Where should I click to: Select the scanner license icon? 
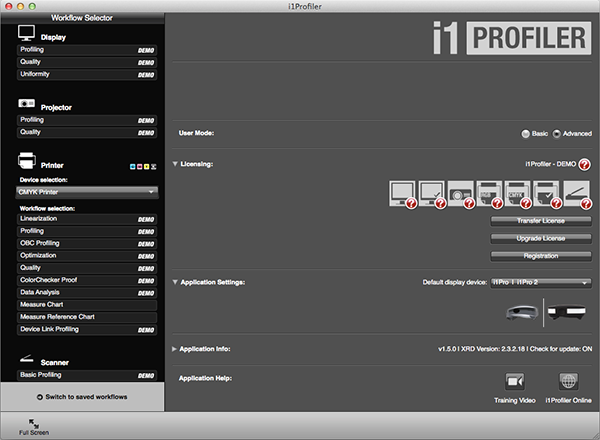point(576,194)
